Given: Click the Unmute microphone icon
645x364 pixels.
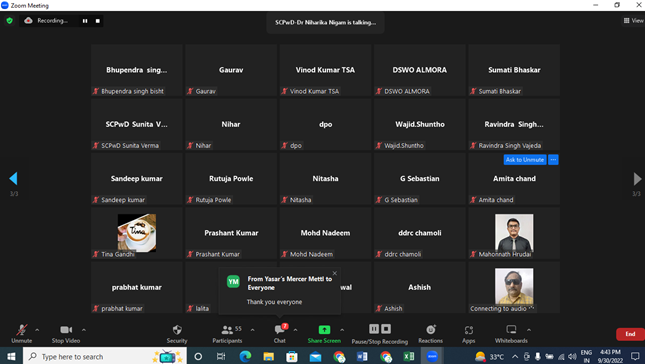Looking at the screenshot, I should click(x=21, y=330).
